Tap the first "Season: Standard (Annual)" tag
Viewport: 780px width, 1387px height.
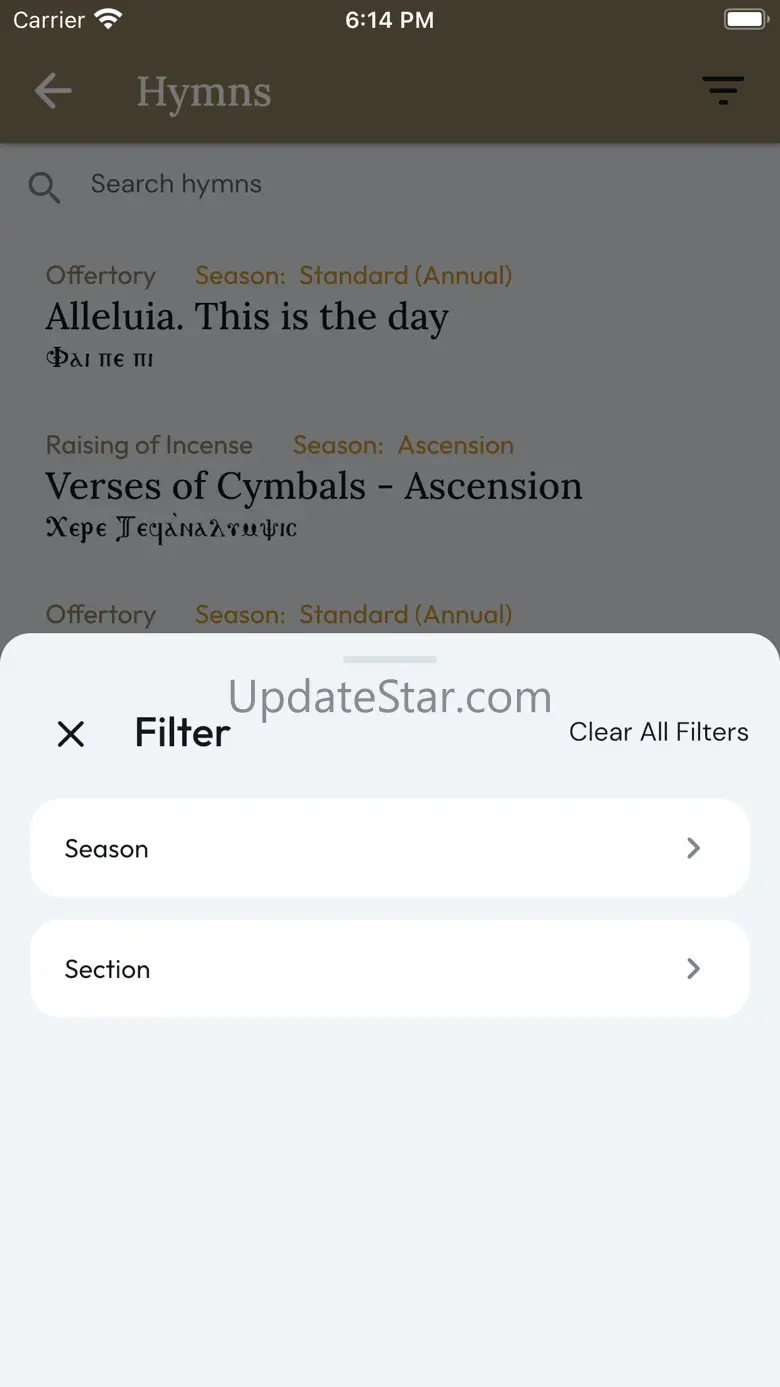[x=353, y=275]
